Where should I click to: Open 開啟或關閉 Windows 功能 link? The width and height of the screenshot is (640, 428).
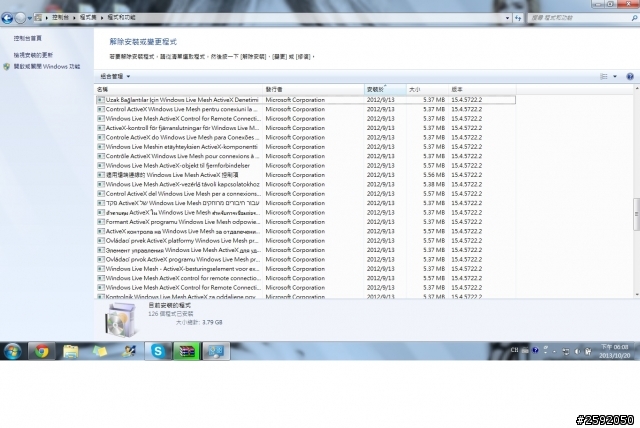click(x=47, y=67)
